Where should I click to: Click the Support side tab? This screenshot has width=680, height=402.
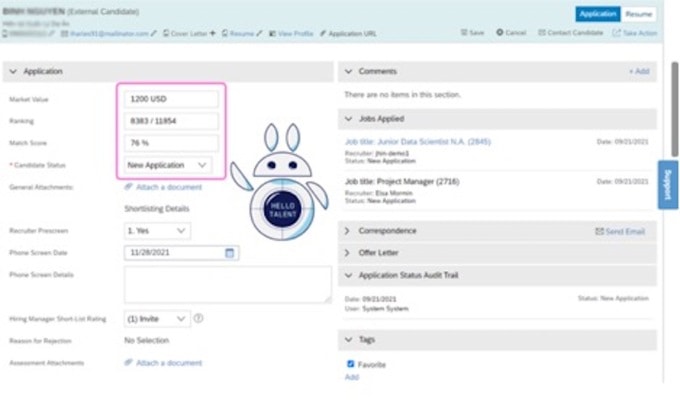tap(668, 185)
